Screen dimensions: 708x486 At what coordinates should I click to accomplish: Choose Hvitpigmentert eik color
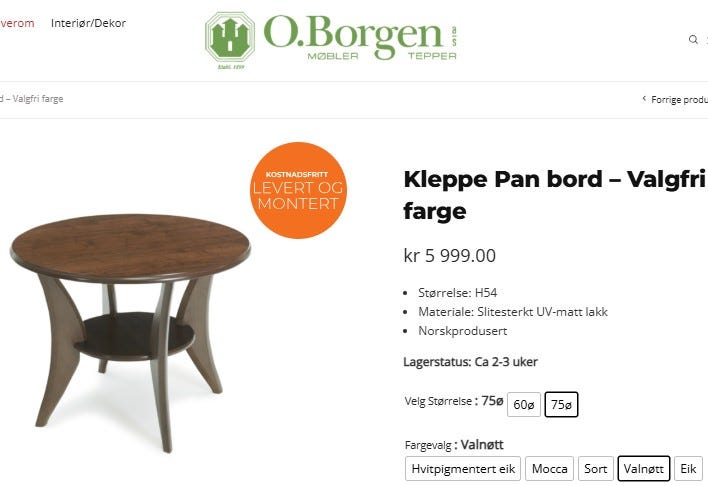pyautogui.click(x=463, y=468)
